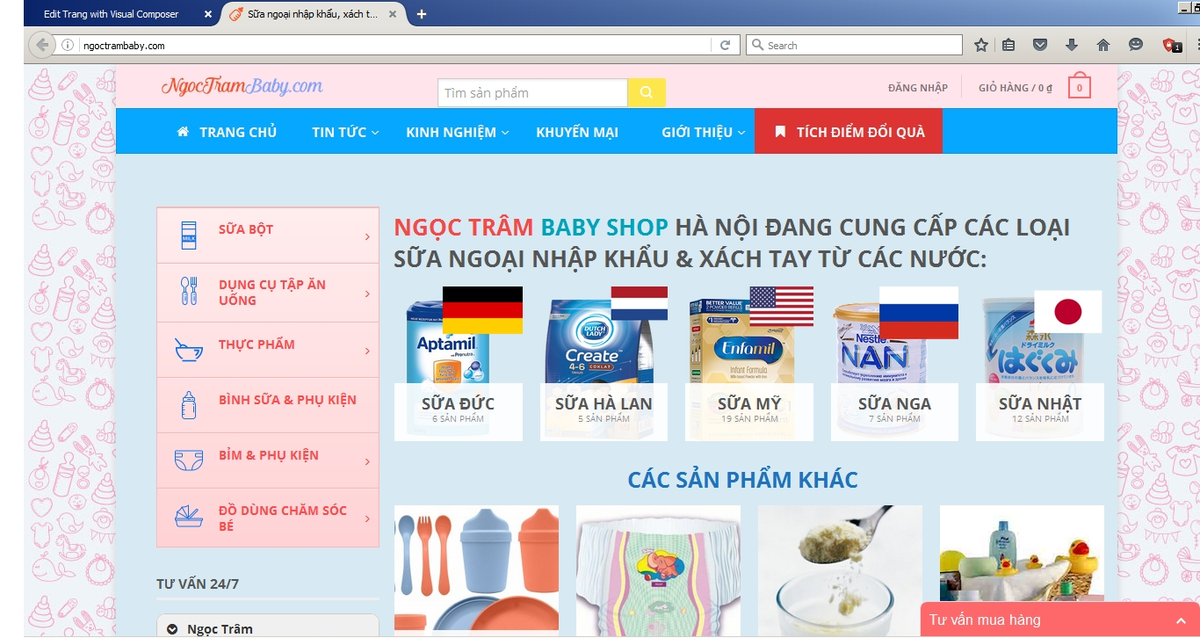Click the Firefox Search box
This screenshot has width=1200, height=638.
point(854,45)
